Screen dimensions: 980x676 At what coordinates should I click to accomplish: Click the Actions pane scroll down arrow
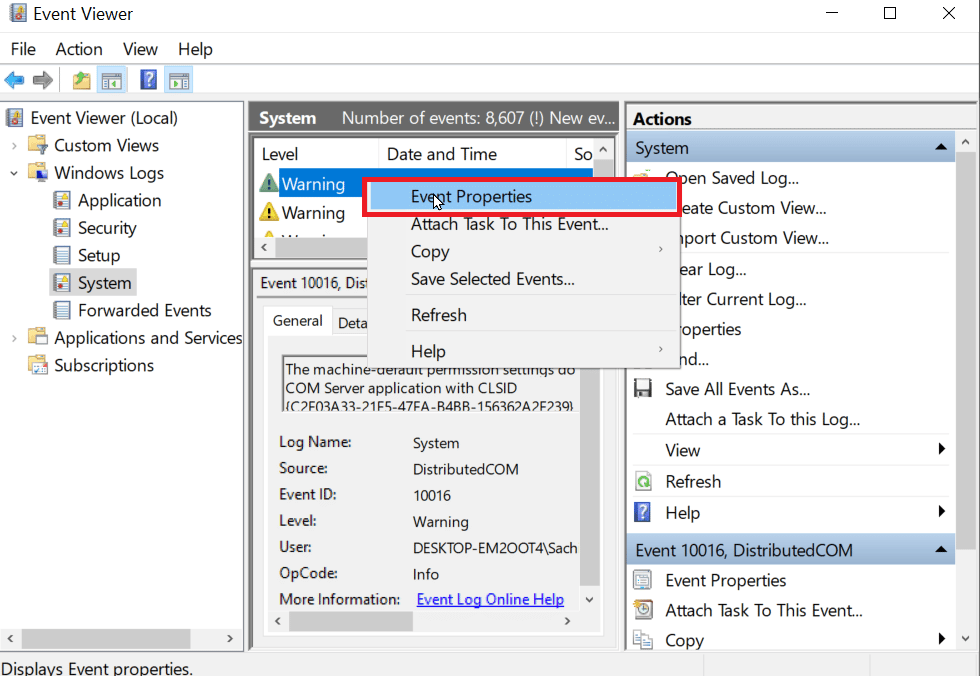pos(966,639)
